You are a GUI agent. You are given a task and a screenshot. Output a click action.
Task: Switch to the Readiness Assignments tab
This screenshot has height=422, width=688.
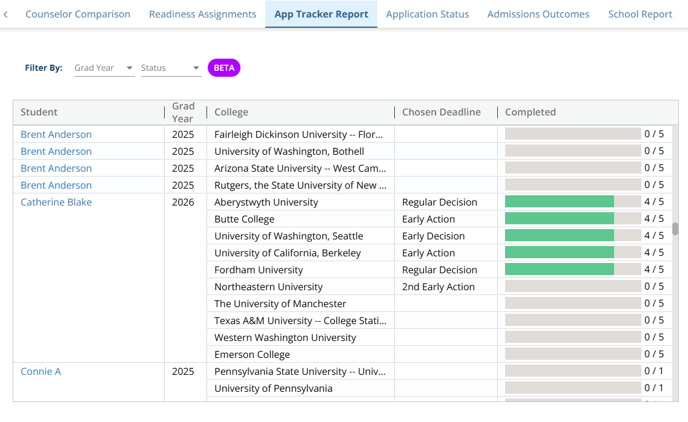(202, 14)
